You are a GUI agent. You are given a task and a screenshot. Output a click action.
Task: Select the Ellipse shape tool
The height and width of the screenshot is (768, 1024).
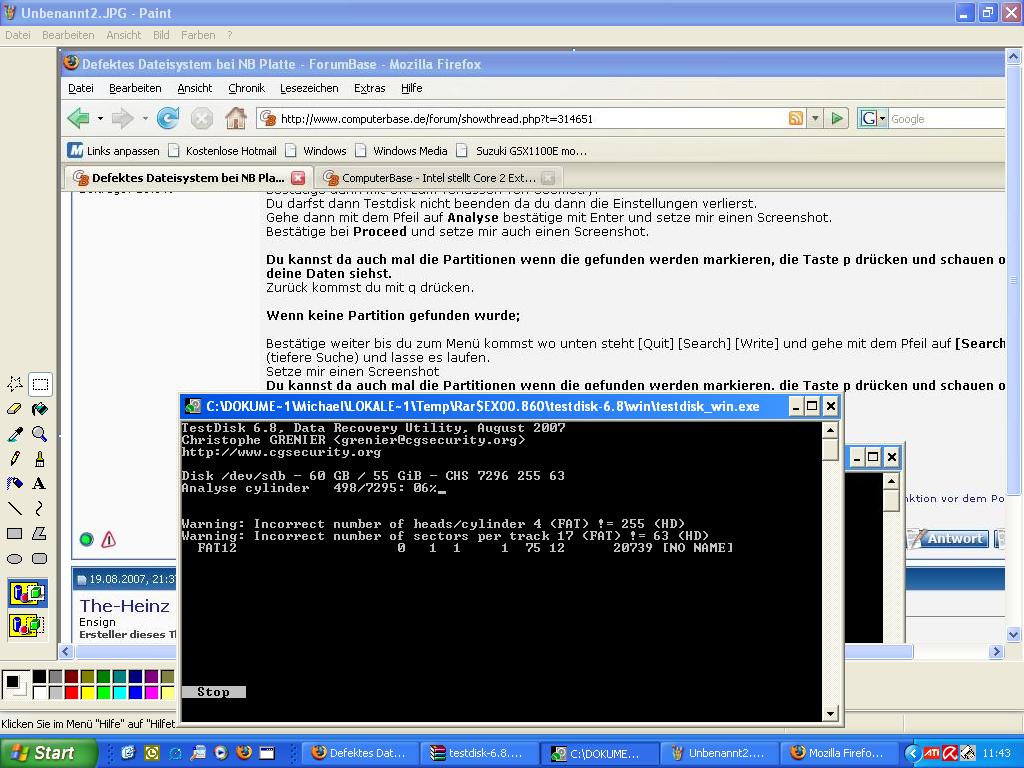[14, 558]
